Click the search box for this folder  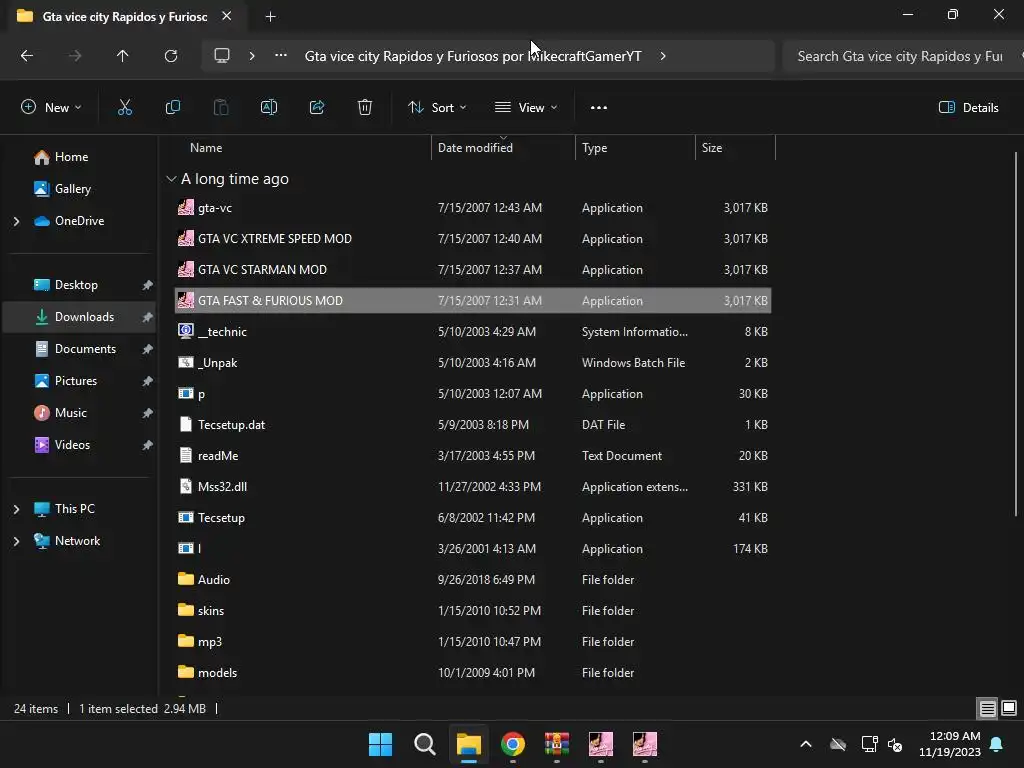[903, 56]
